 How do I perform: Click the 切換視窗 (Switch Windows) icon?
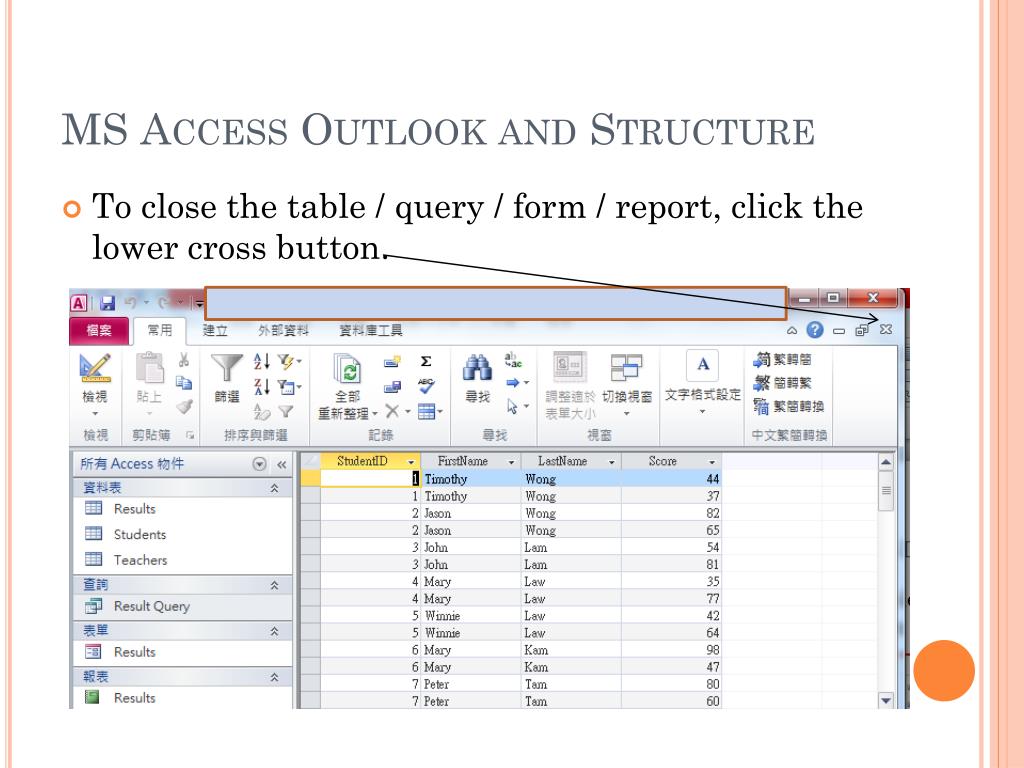click(626, 368)
